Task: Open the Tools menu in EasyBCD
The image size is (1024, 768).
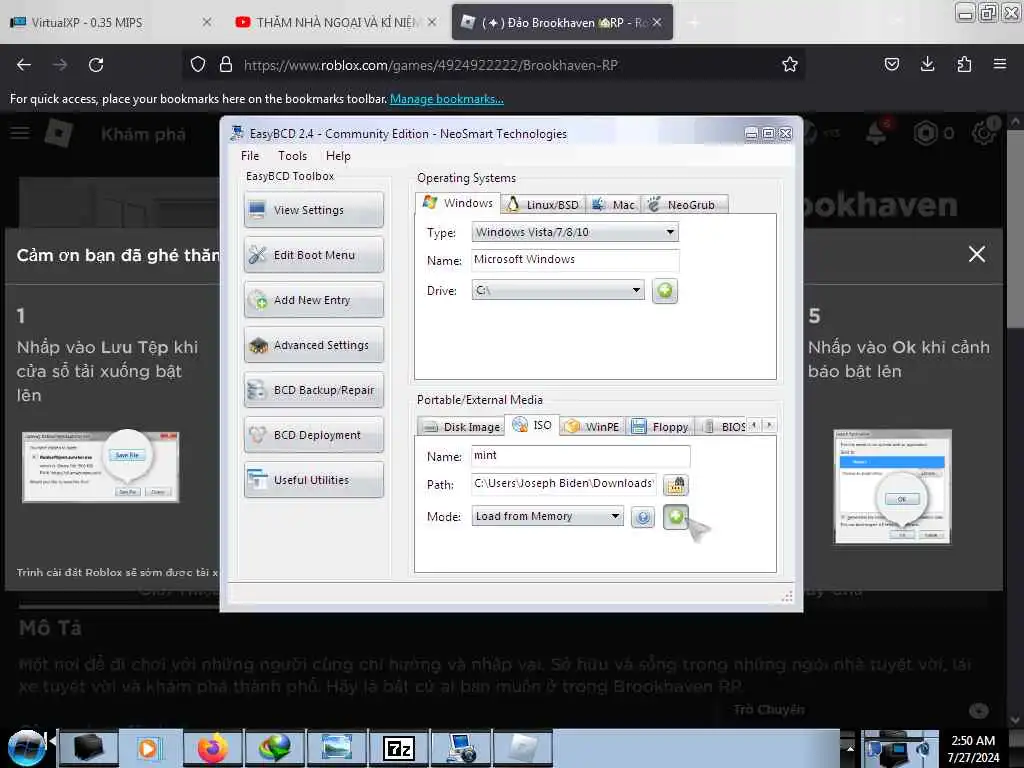Action: [x=292, y=156]
